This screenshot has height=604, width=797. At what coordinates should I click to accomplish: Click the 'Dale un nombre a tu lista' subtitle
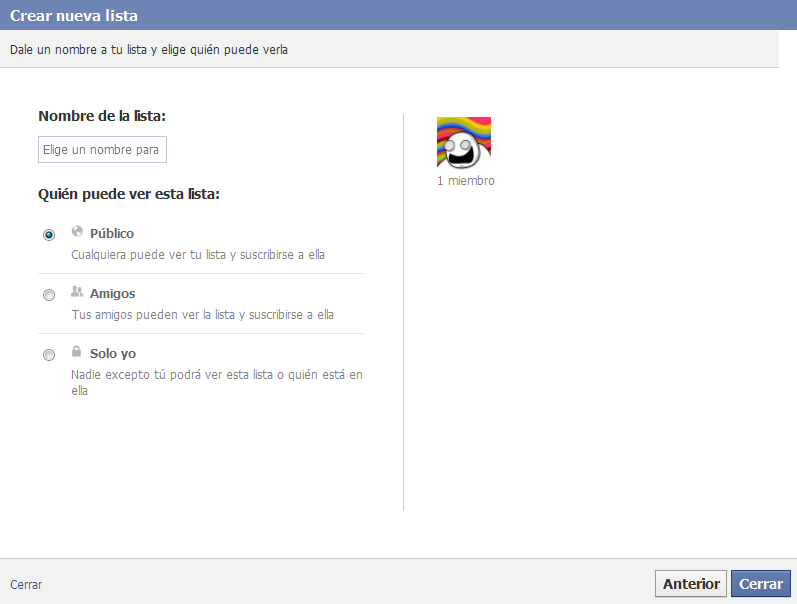[149, 50]
